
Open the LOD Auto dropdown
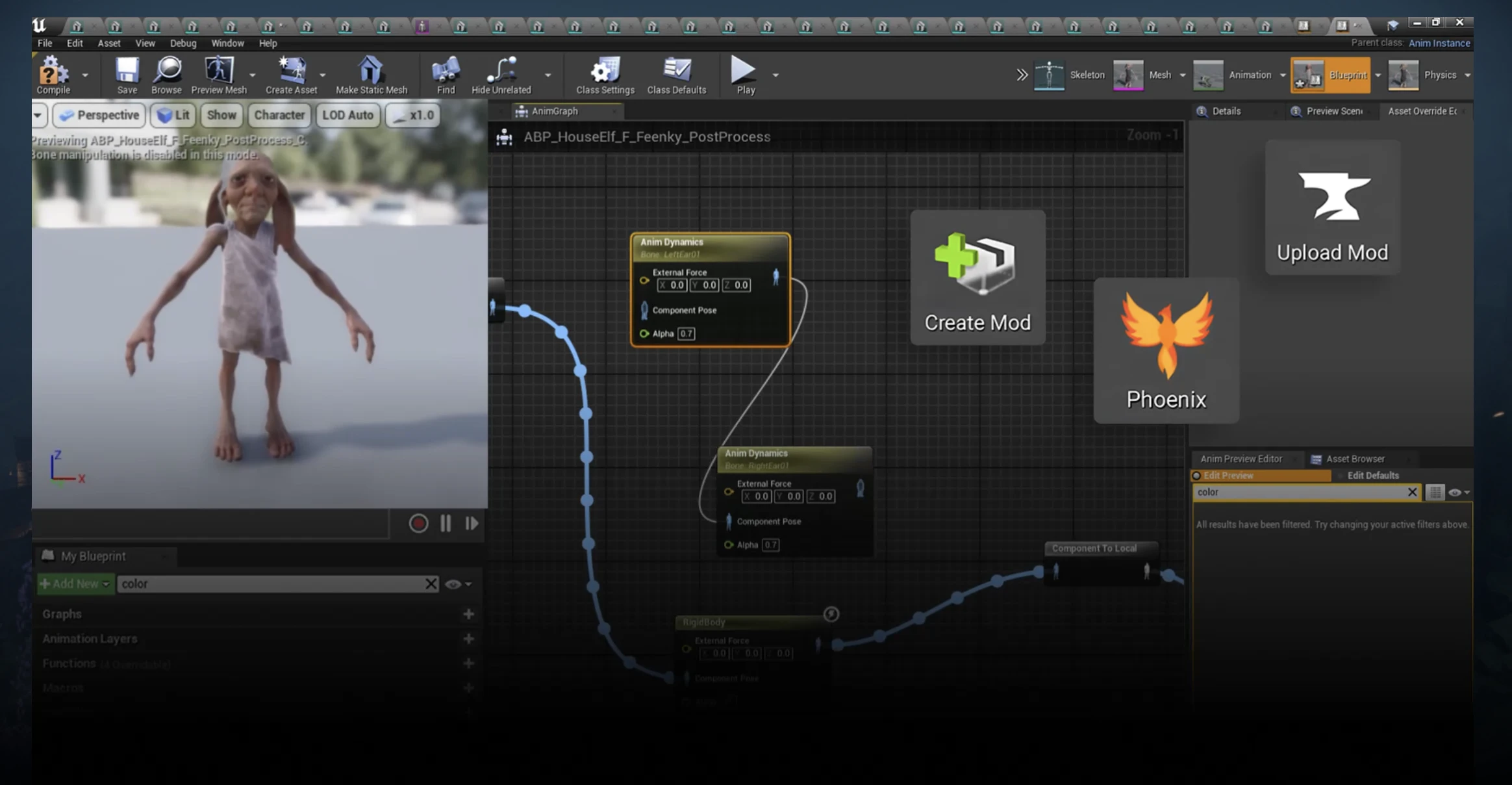coord(347,115)
